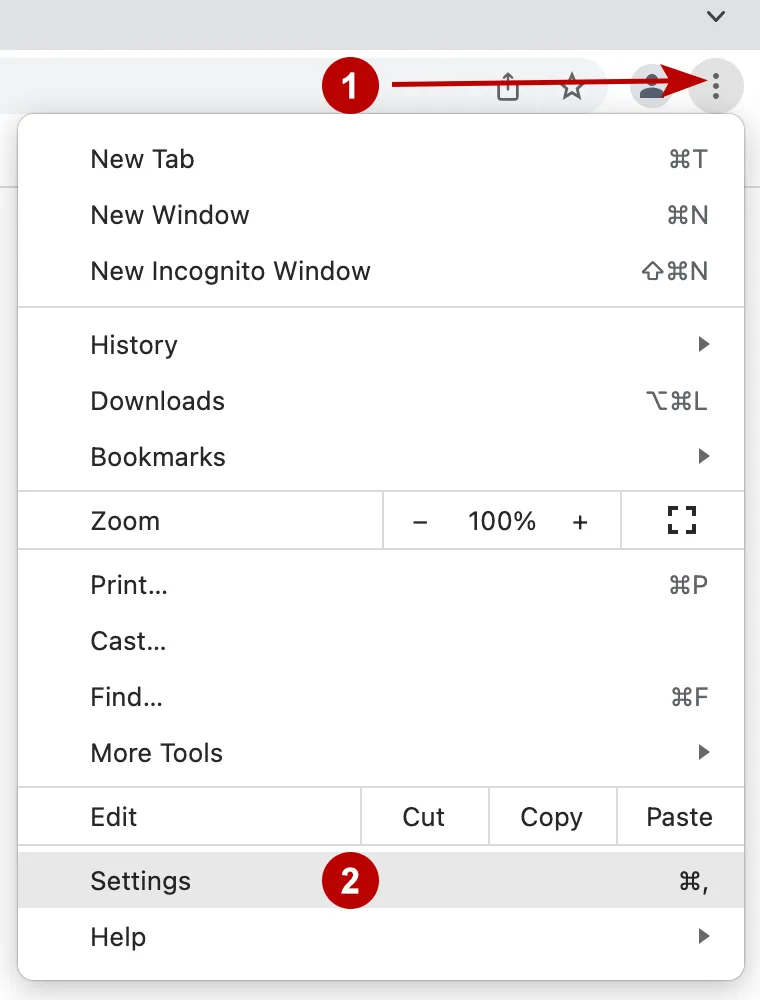760x1000 pixels.
Task: Click the Copy button
Action: [552, 817]
